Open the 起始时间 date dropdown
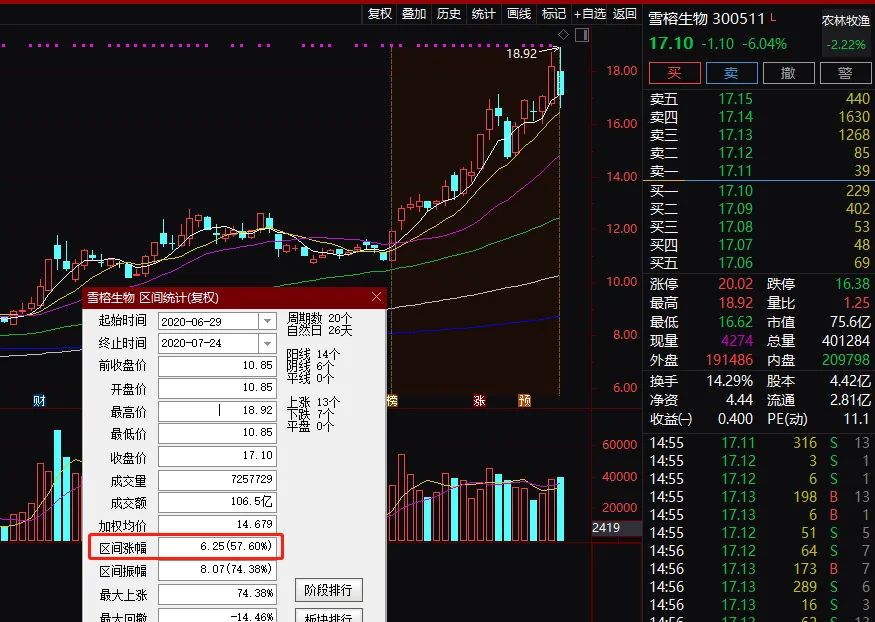Image resolution: width=875 pixels, height=622 pixels. [267, 321]
